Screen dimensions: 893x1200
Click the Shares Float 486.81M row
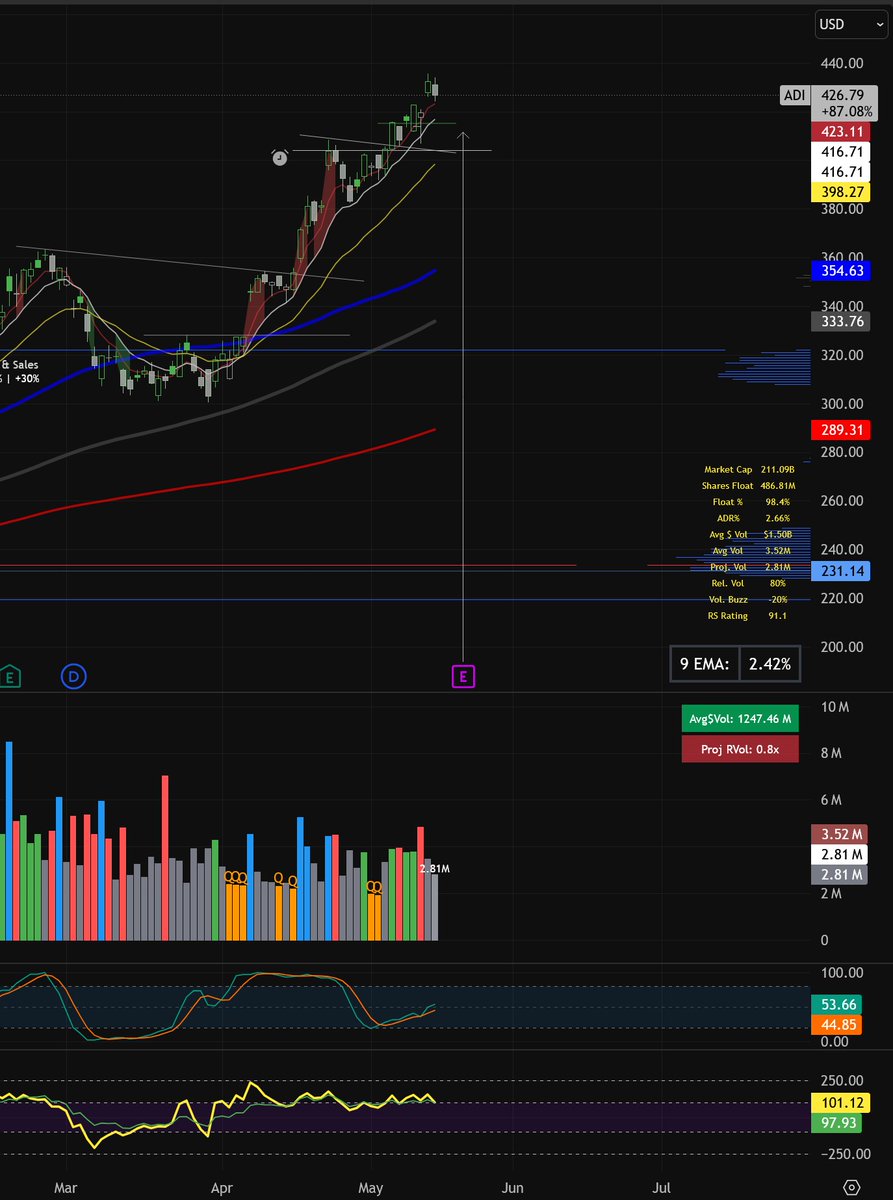coord(747,485)
